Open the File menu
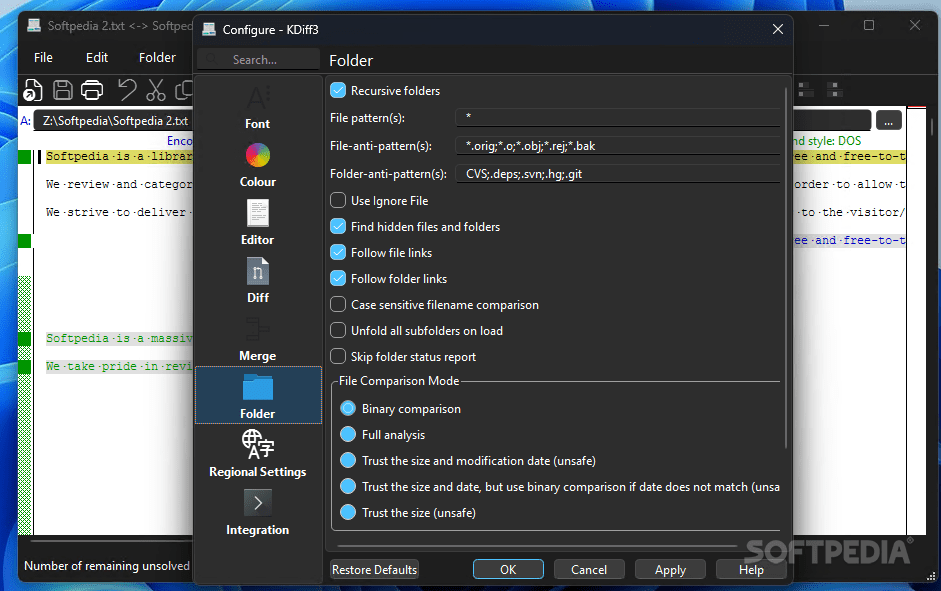 click(42, 57)
